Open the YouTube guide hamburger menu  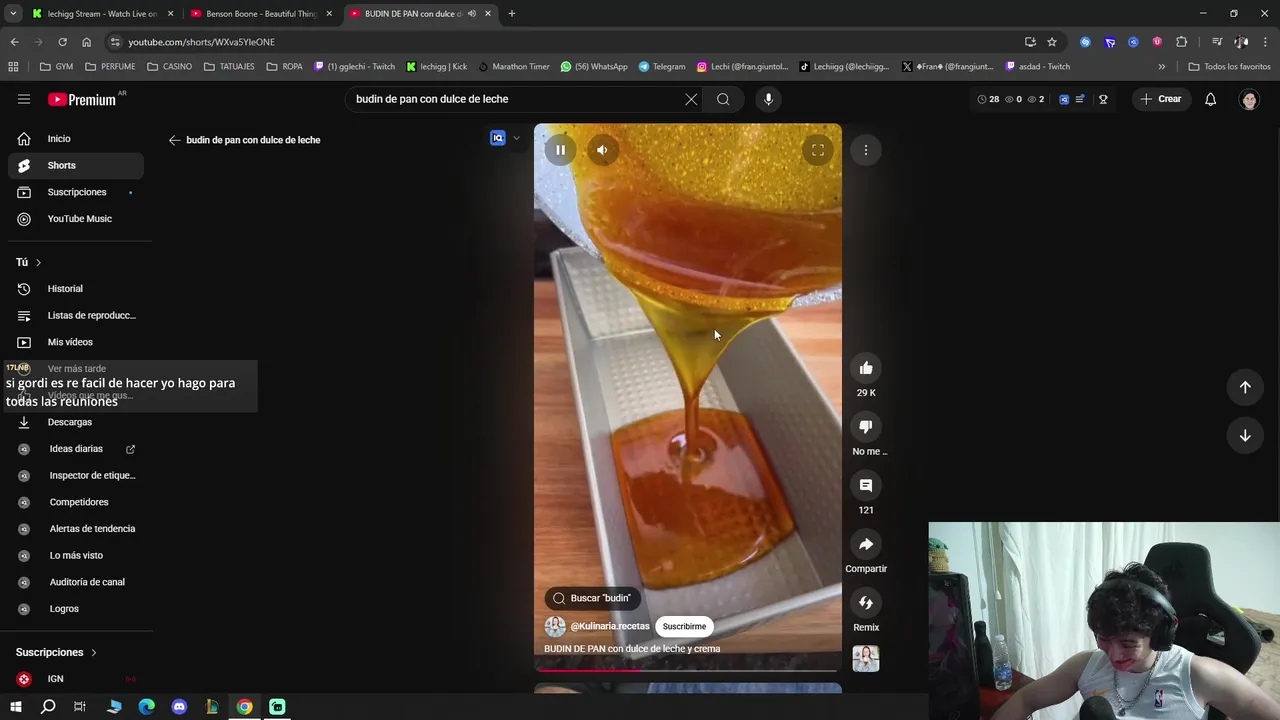24,99
